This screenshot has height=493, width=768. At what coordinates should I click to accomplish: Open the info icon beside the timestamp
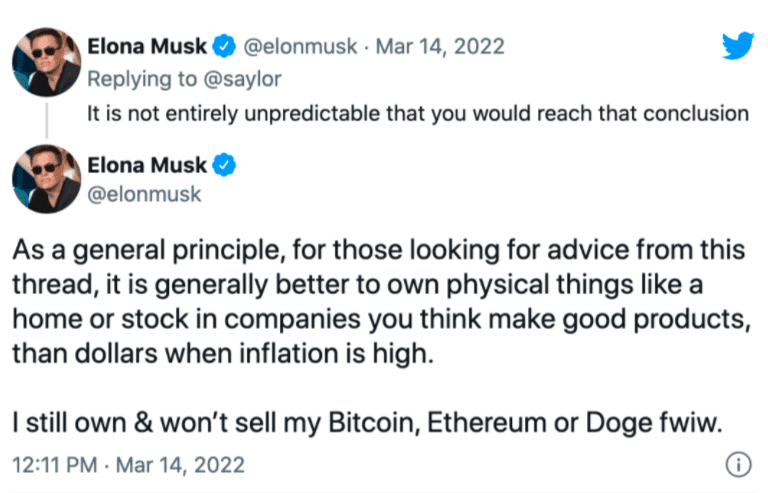click(736, 465)
